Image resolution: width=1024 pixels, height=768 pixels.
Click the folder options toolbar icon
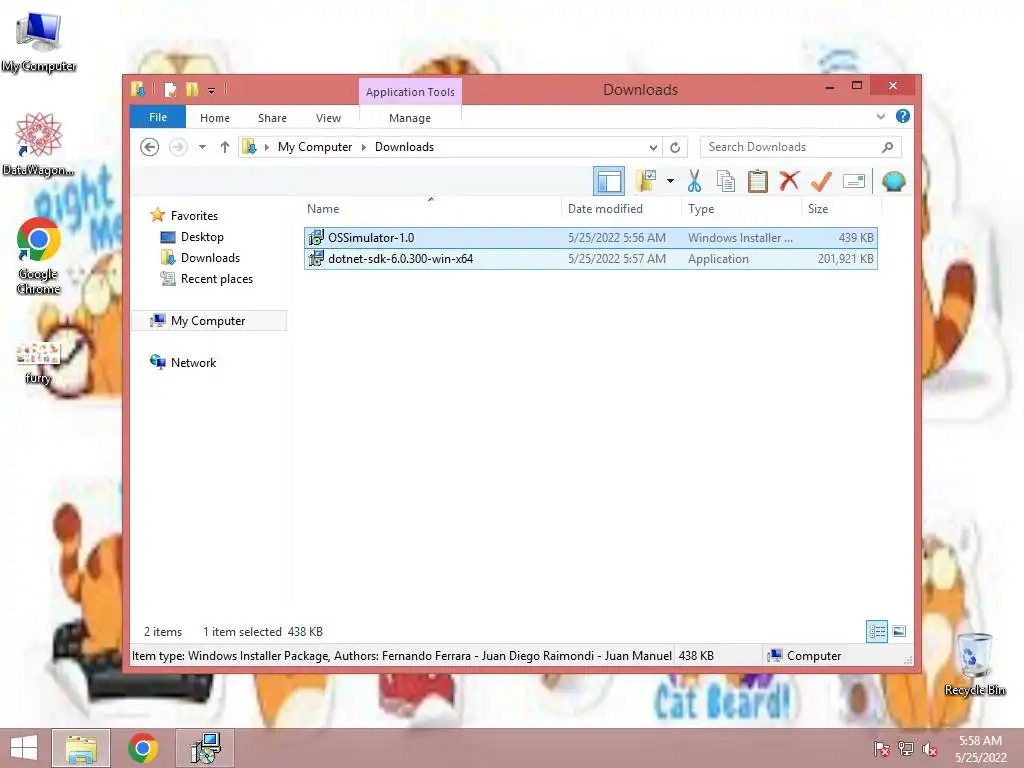(646, 181)
